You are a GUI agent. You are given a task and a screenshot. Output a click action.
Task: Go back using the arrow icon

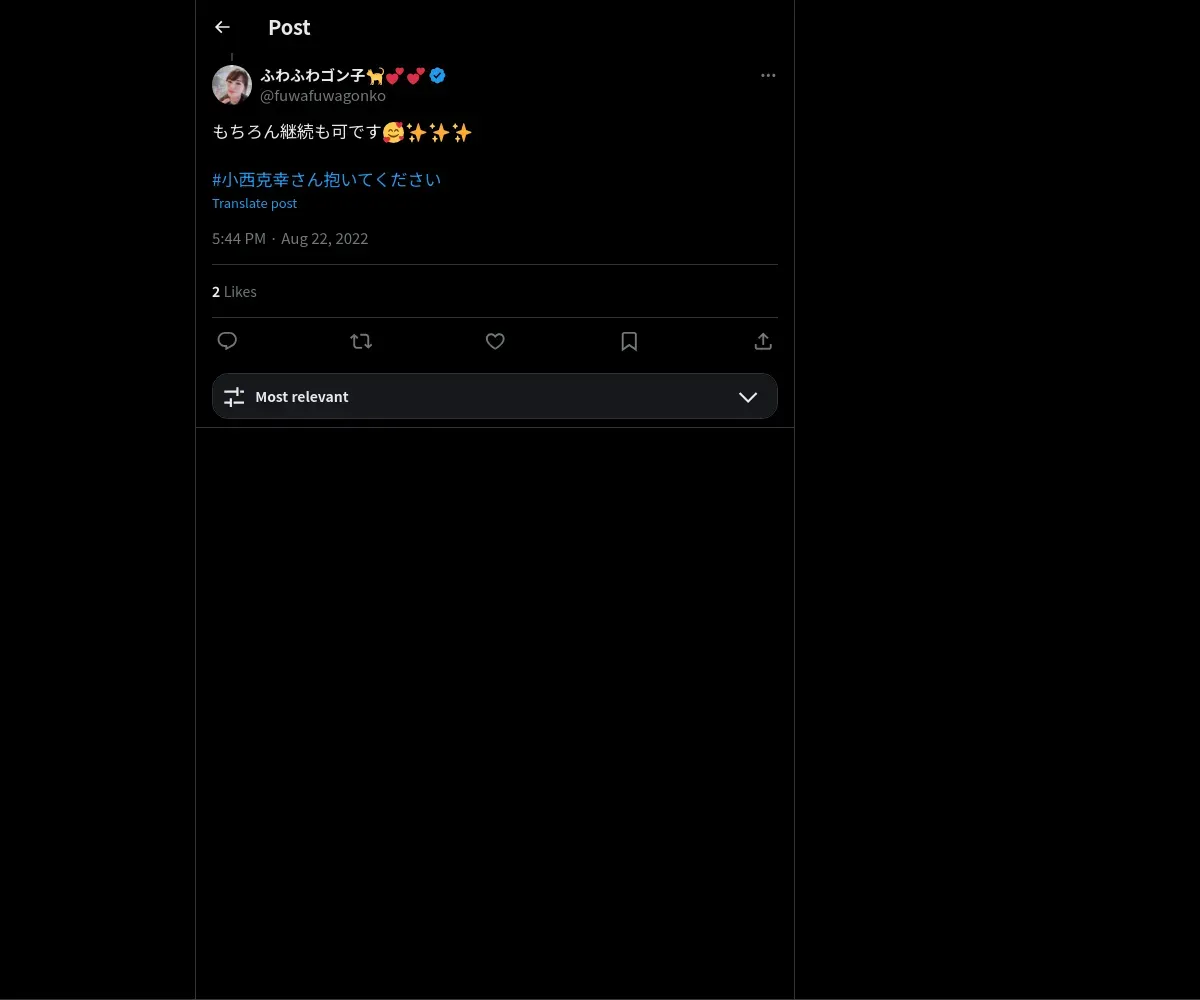pyautogui.click(x=222, y=28)
